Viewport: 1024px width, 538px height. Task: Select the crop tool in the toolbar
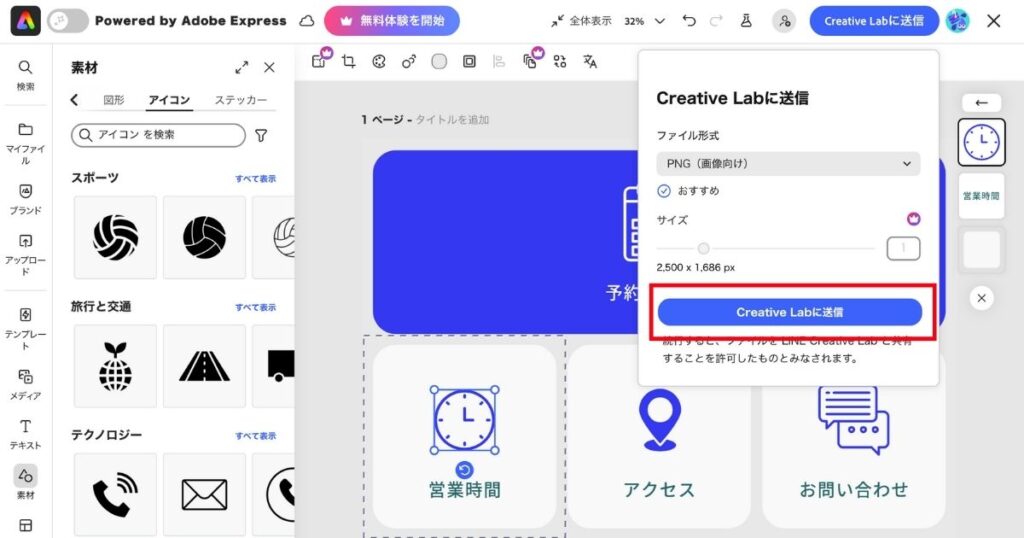(x=348, y=62)
